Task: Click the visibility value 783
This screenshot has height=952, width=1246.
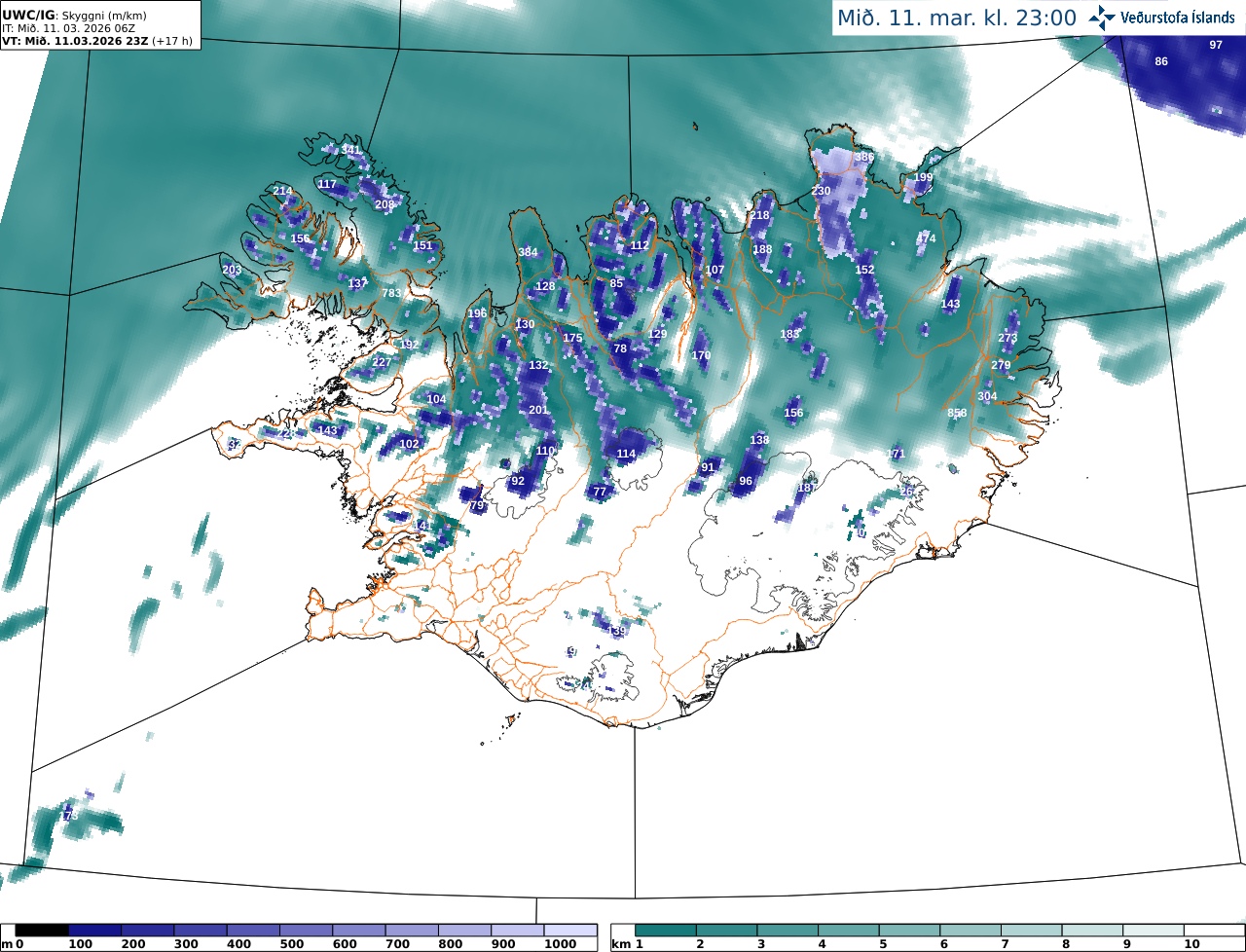Action: [391, 293]
